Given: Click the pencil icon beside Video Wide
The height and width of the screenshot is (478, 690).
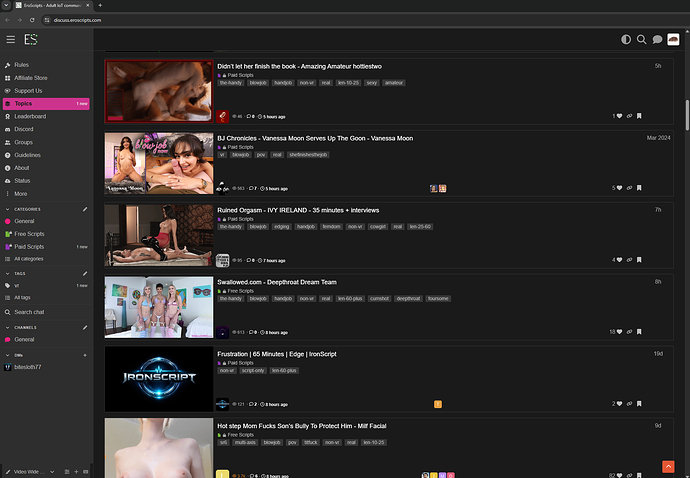Looking at the screenshot, I should 7,472.
